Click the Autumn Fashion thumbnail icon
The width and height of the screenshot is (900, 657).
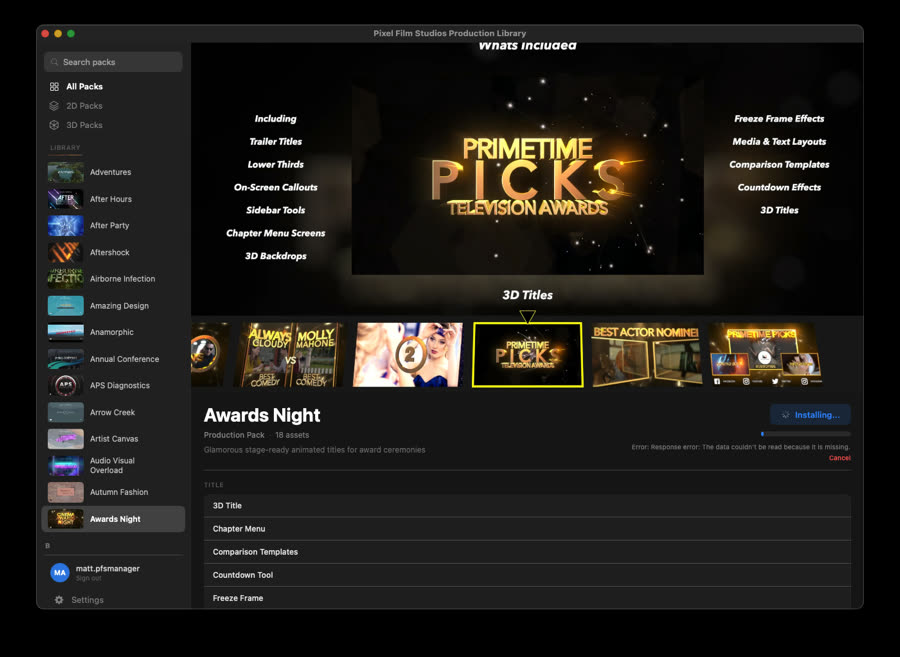pyautogui.click(x=65, y=492)
